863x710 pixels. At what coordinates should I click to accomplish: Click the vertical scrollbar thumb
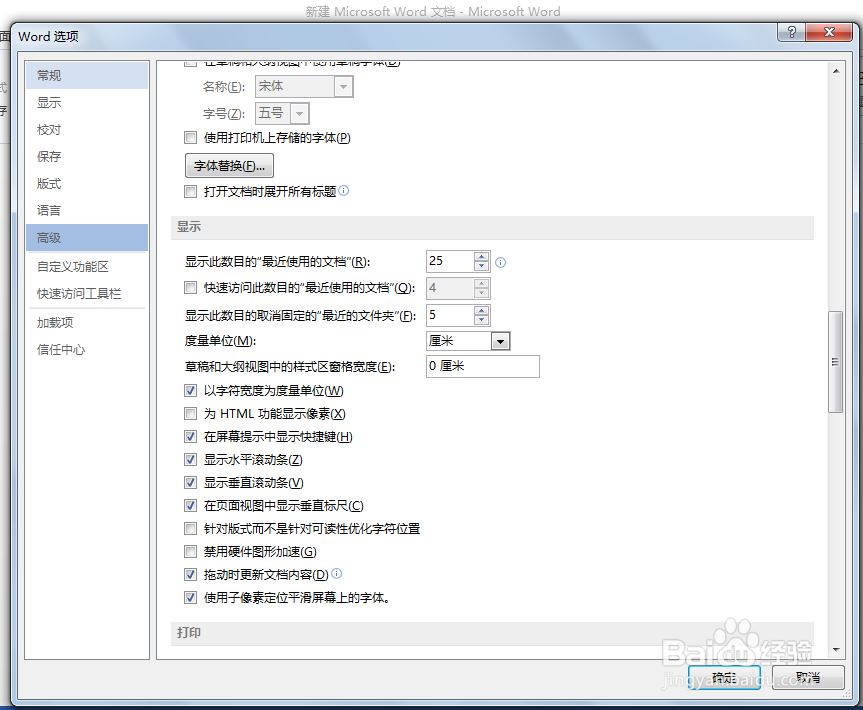835,362
